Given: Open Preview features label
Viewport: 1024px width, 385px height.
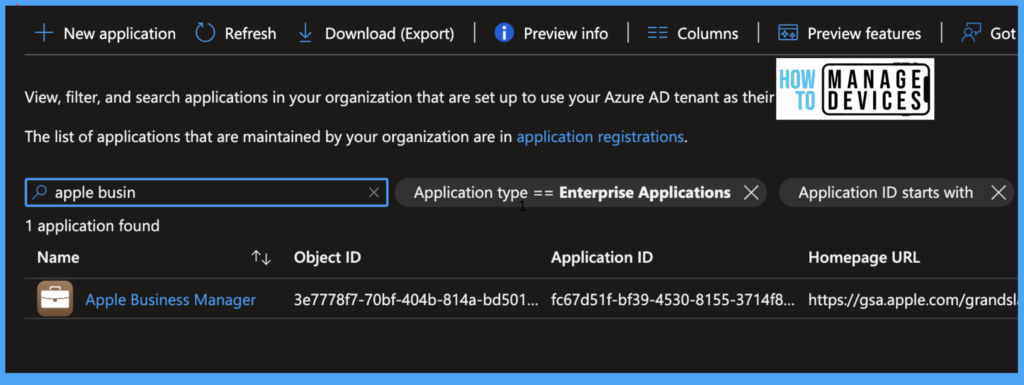Looking at the screenshot, I should [864, 33].
